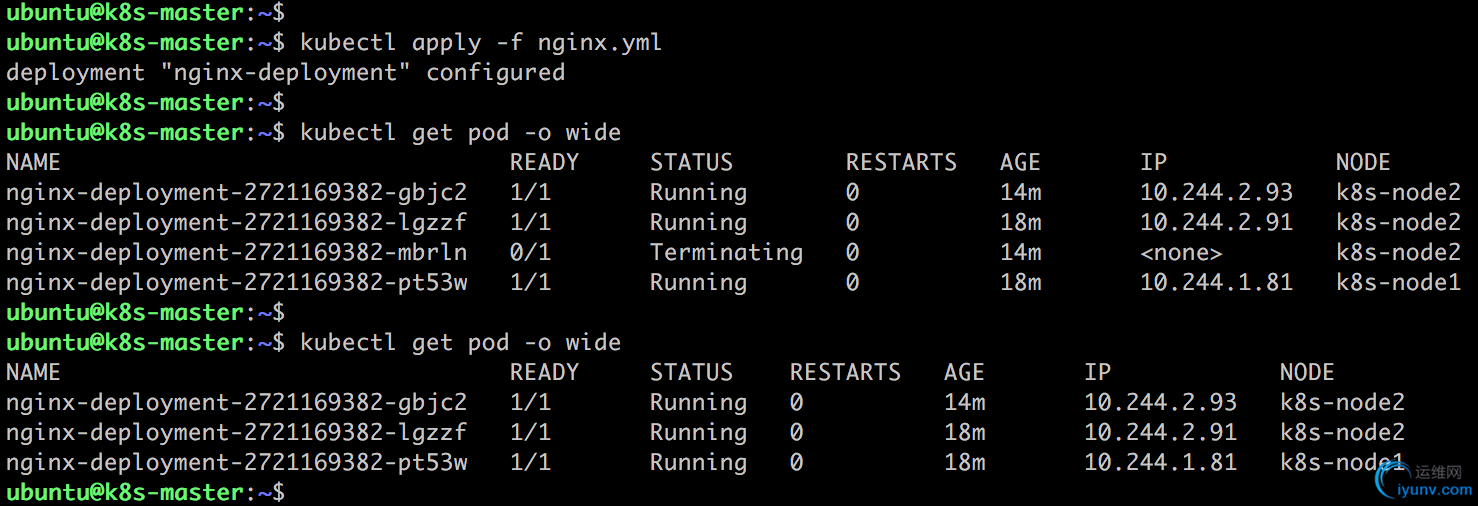Click IP 10.244.2.91 in the first listing

(x=1216, y=223)
